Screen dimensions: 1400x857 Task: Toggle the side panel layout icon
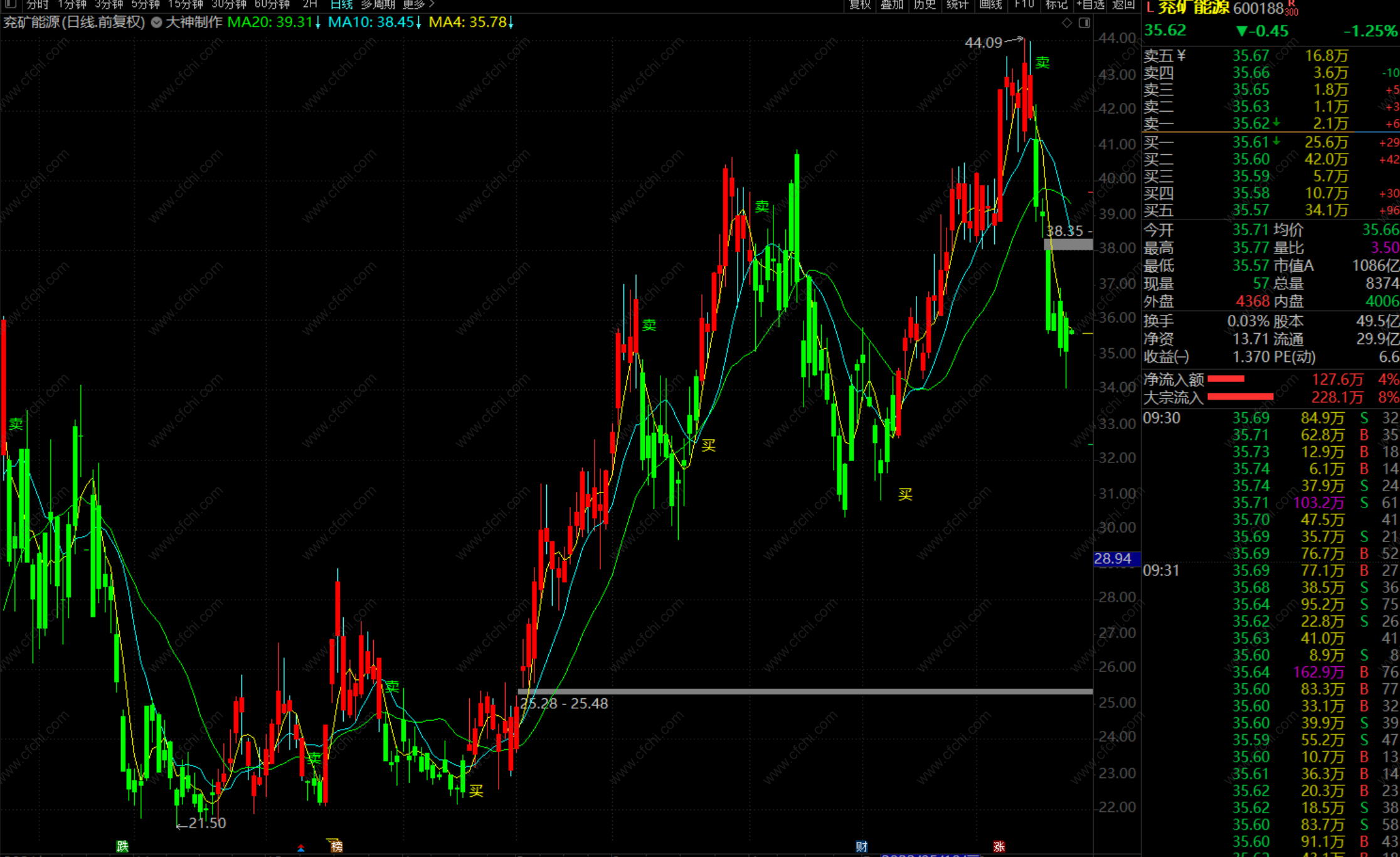tap(1084, 23)
